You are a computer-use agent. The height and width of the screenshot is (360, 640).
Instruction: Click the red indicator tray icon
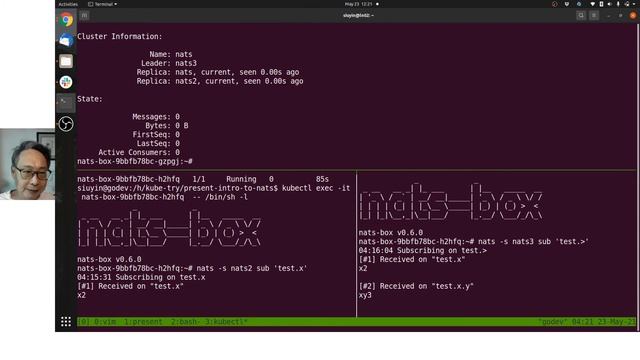point(554,4)
